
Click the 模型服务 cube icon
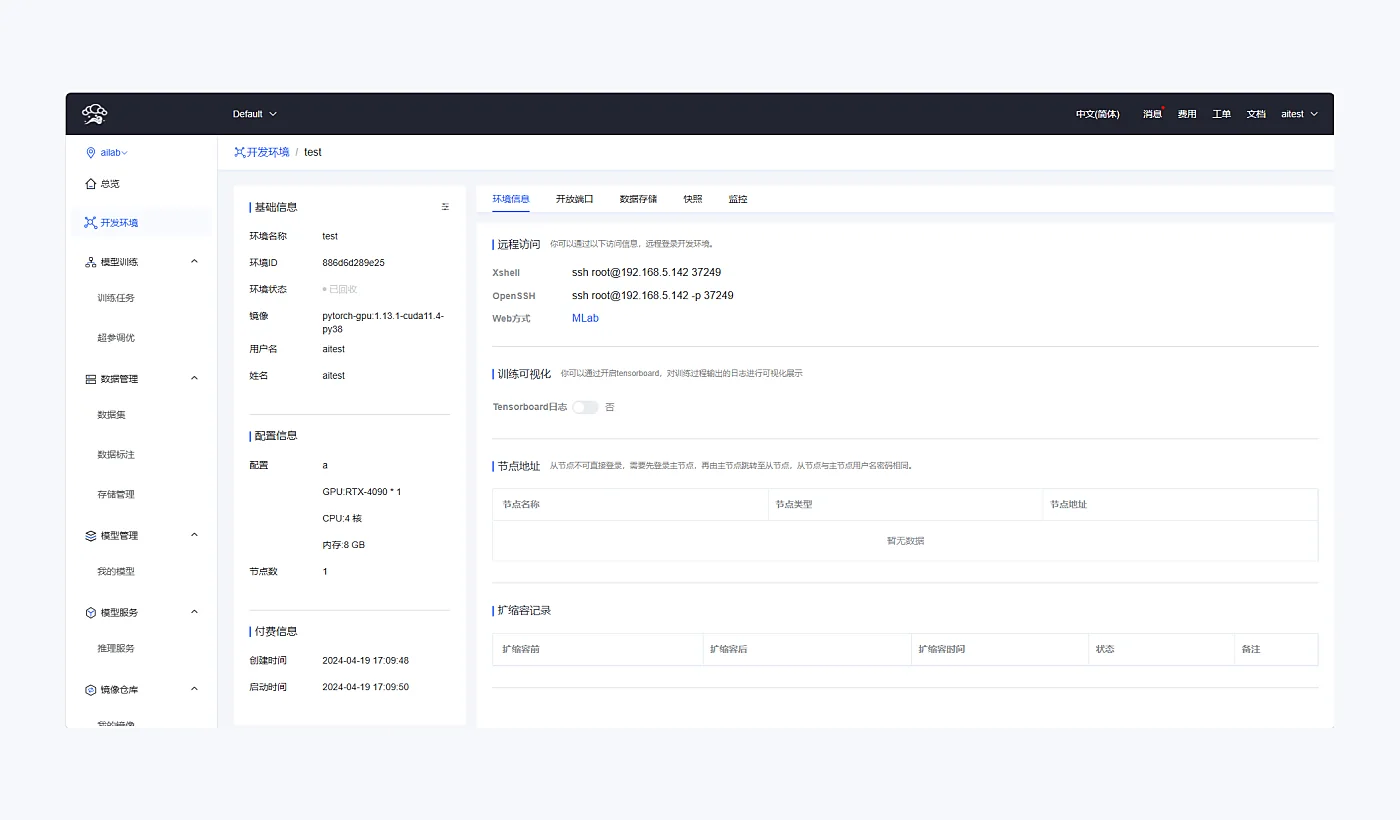pyautogui.click(x=90, y=613)
